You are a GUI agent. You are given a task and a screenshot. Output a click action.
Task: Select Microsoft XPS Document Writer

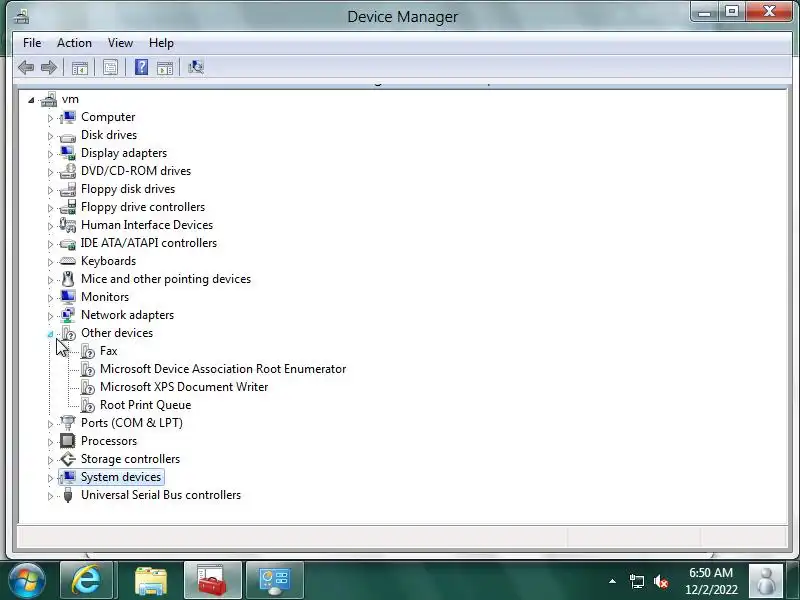(184, 387)
